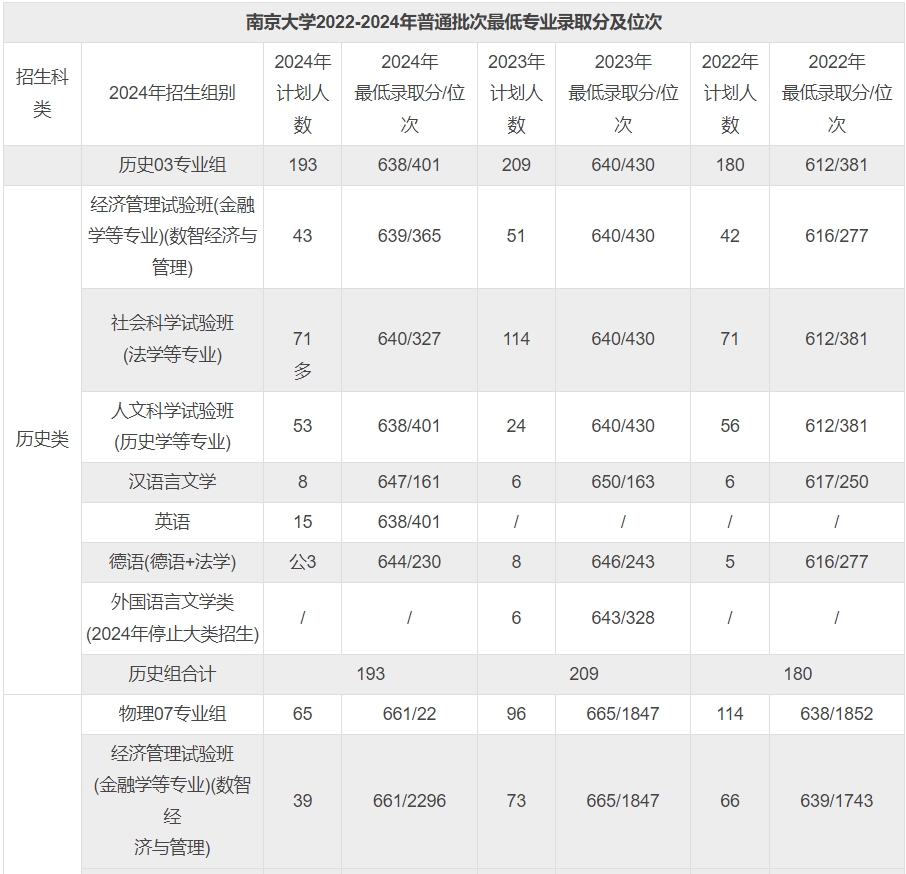Click the 53 plan count cell
Image resolution: width=906 pixels, height=874 pixels.
click(x=302, y=426)
